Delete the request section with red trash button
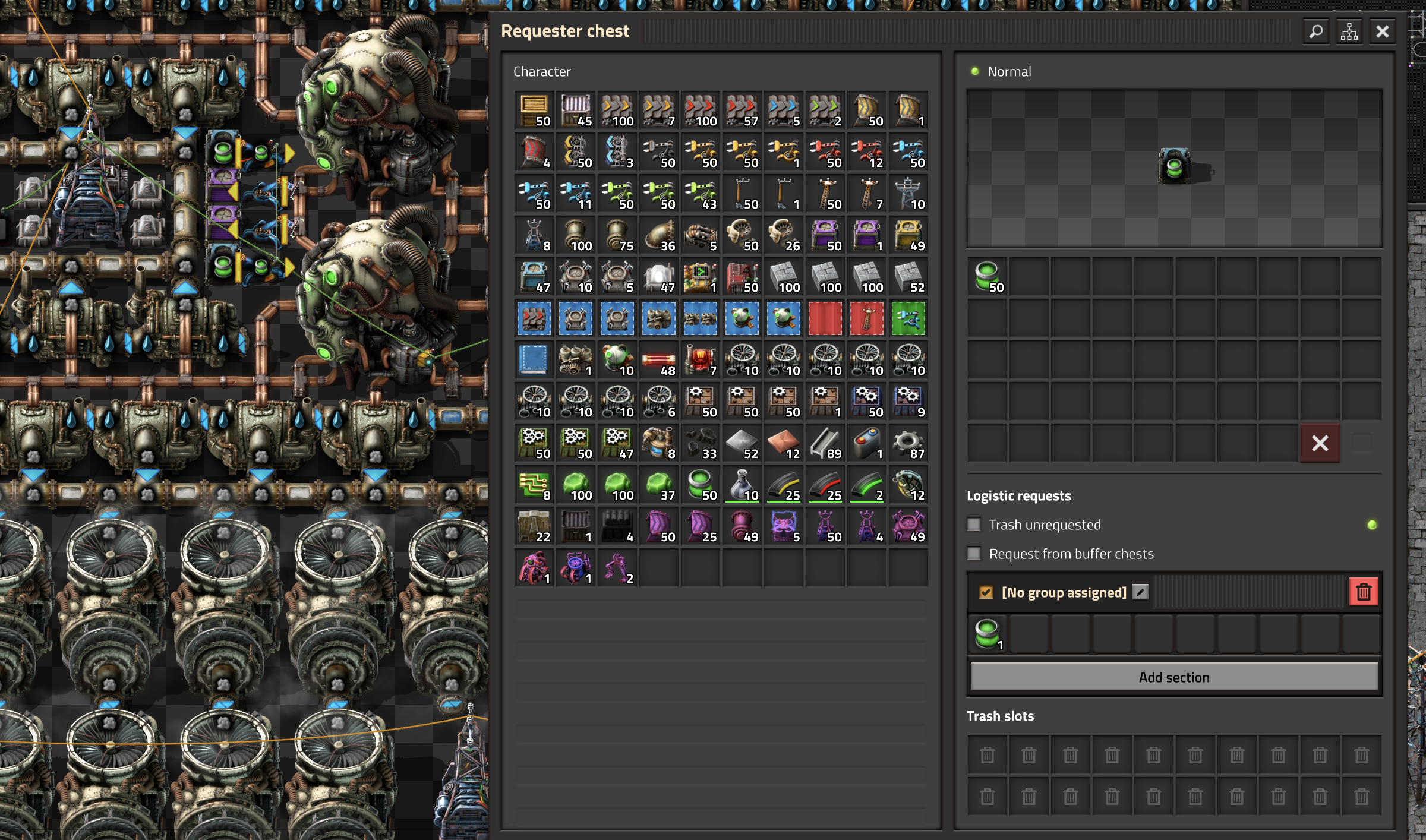The image size is (1426, 840). point(1364,592)
